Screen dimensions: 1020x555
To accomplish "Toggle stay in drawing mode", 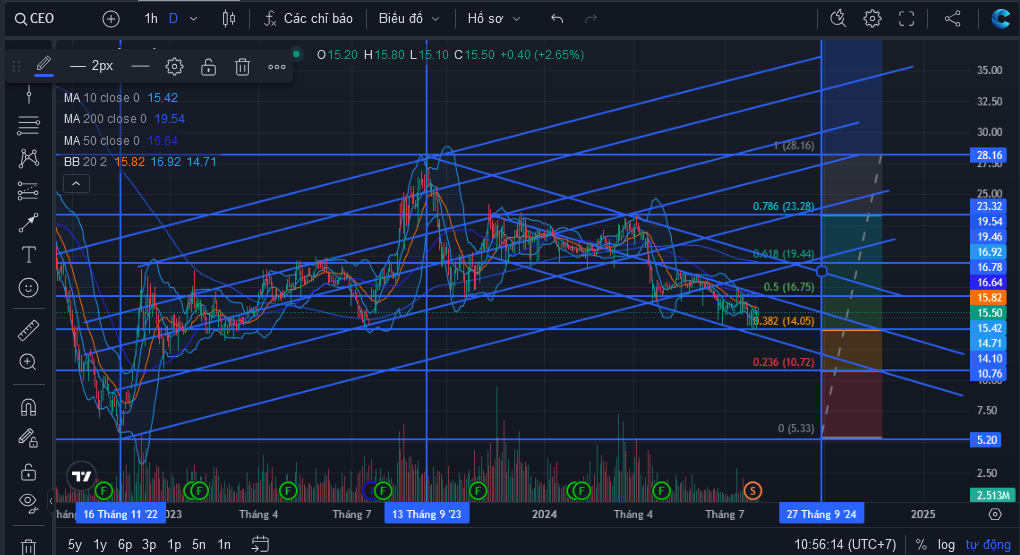I will point(28,439).
